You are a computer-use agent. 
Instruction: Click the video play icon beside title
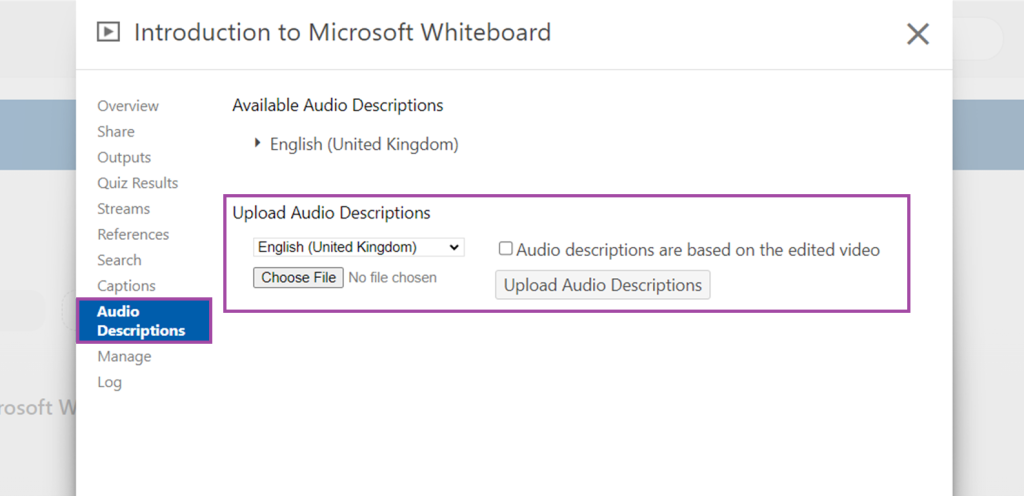click(x=108, y=32)
